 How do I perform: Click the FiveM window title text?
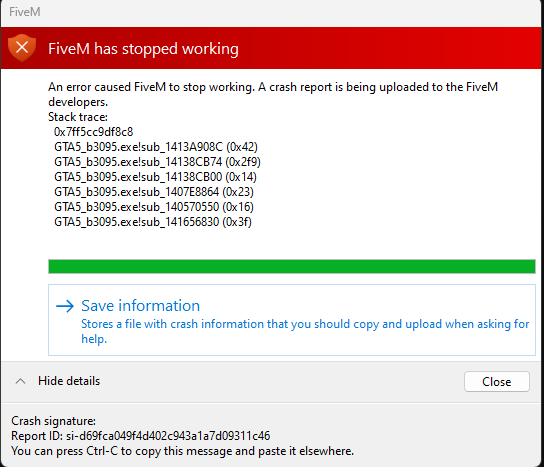(x=25, y=12)
